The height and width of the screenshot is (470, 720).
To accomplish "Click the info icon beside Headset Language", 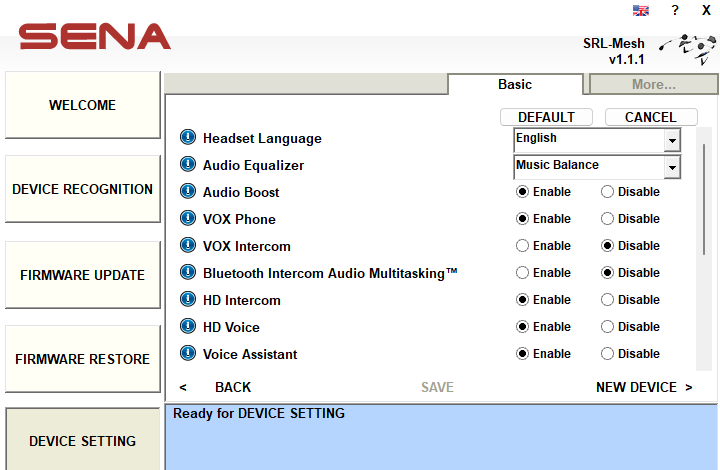I will click(187, 138).
